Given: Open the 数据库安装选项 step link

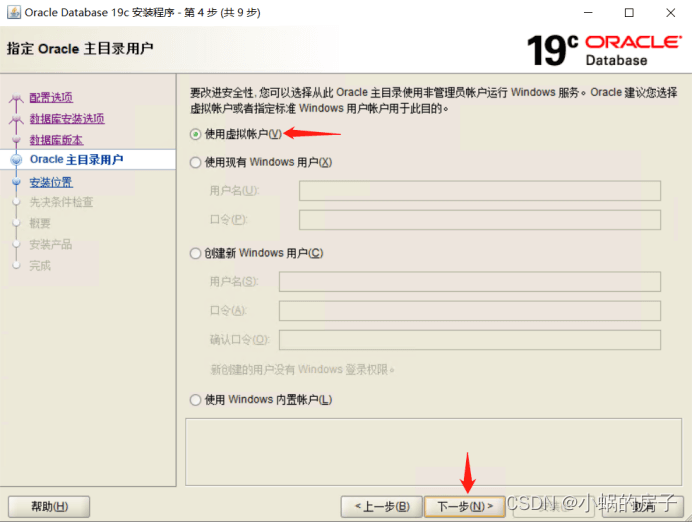Looking at the screenshot, I should [x=67, y=119].
